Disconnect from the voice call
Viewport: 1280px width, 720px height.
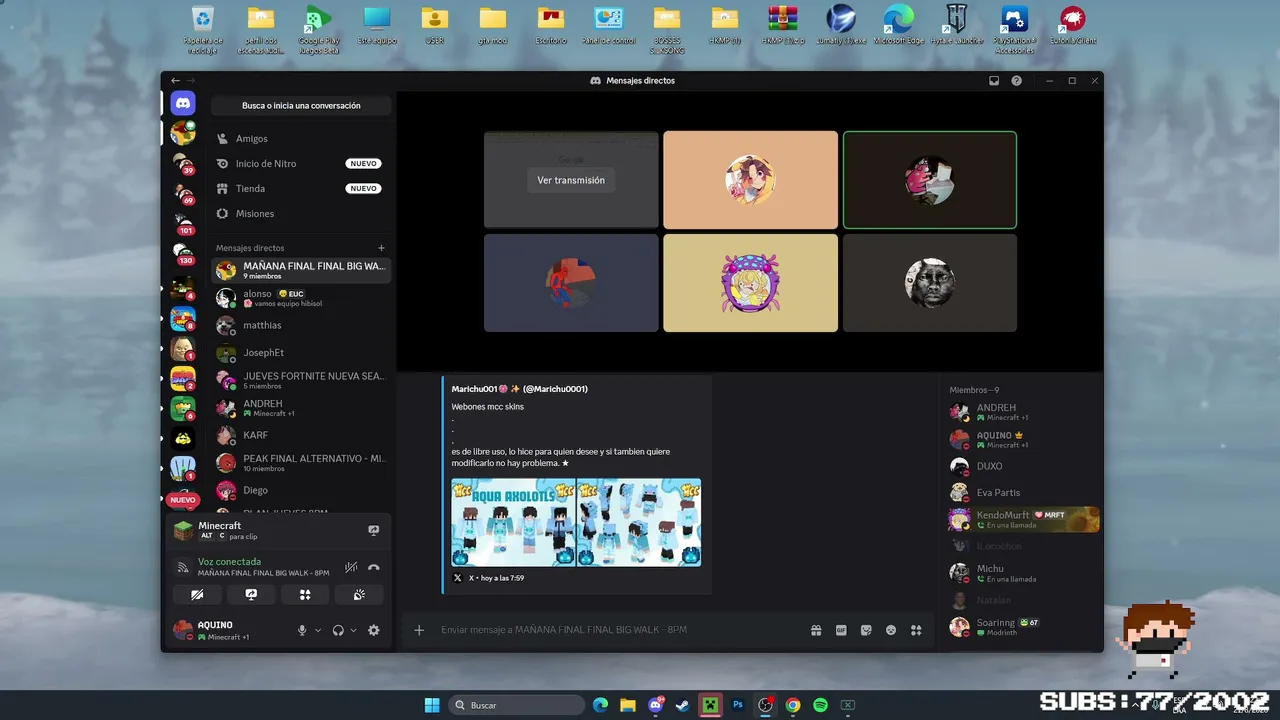click(374, 567)
